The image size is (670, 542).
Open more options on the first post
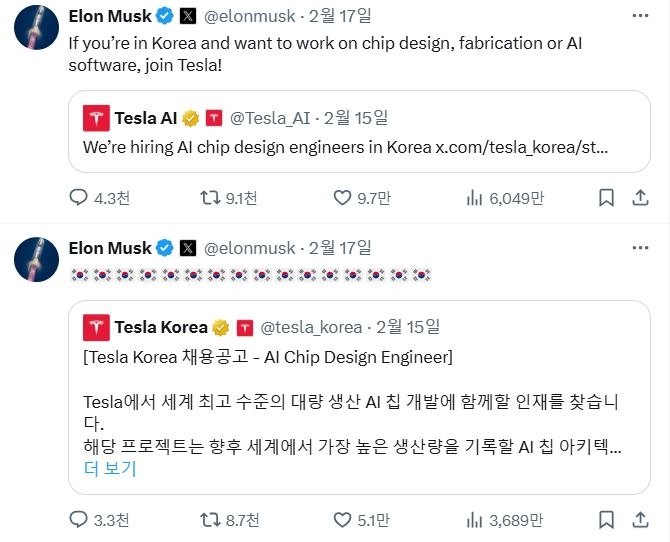point(640,16)
